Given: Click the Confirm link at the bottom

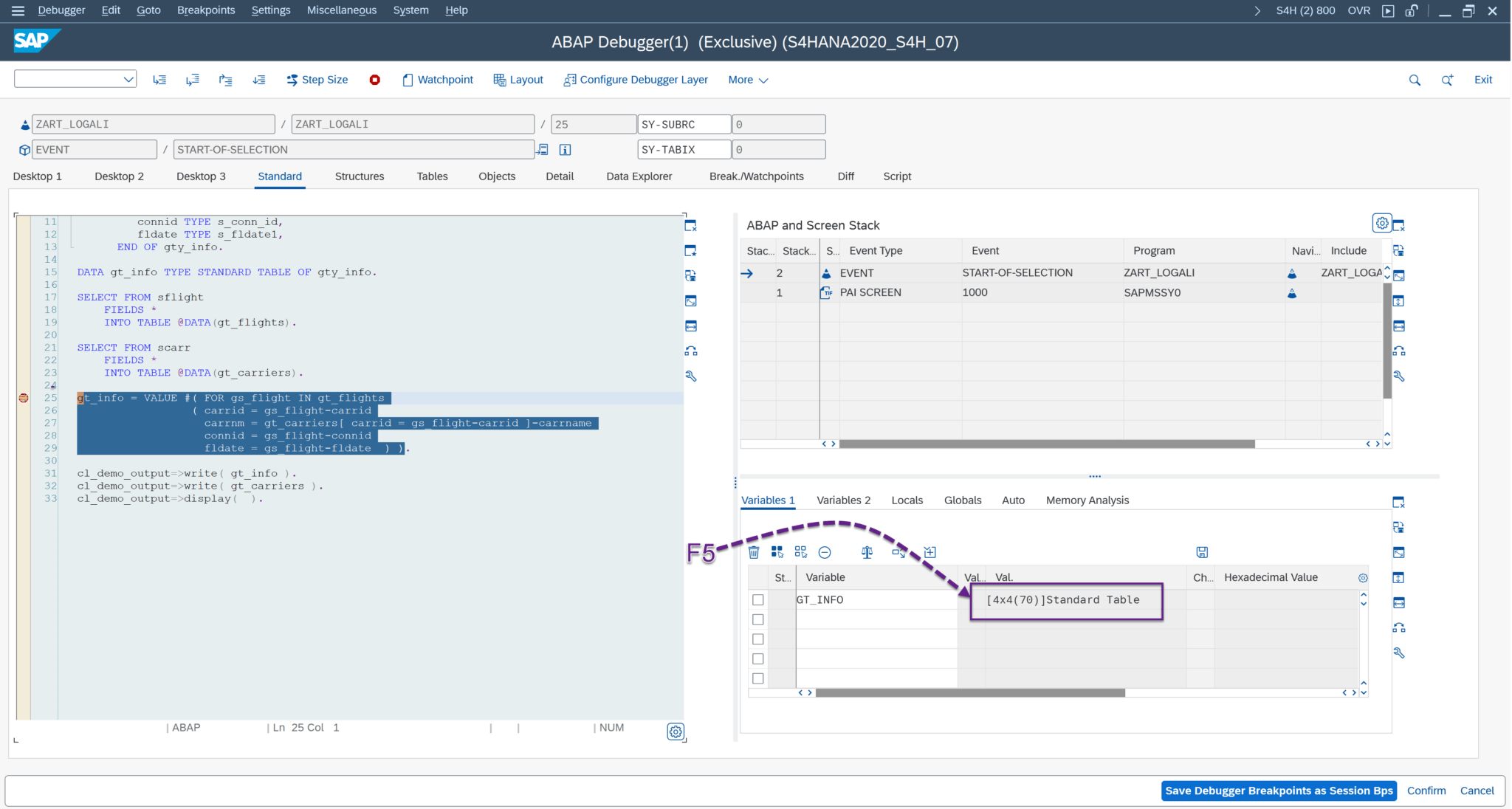Looking at the screenshot, I should coord(1426,791).
